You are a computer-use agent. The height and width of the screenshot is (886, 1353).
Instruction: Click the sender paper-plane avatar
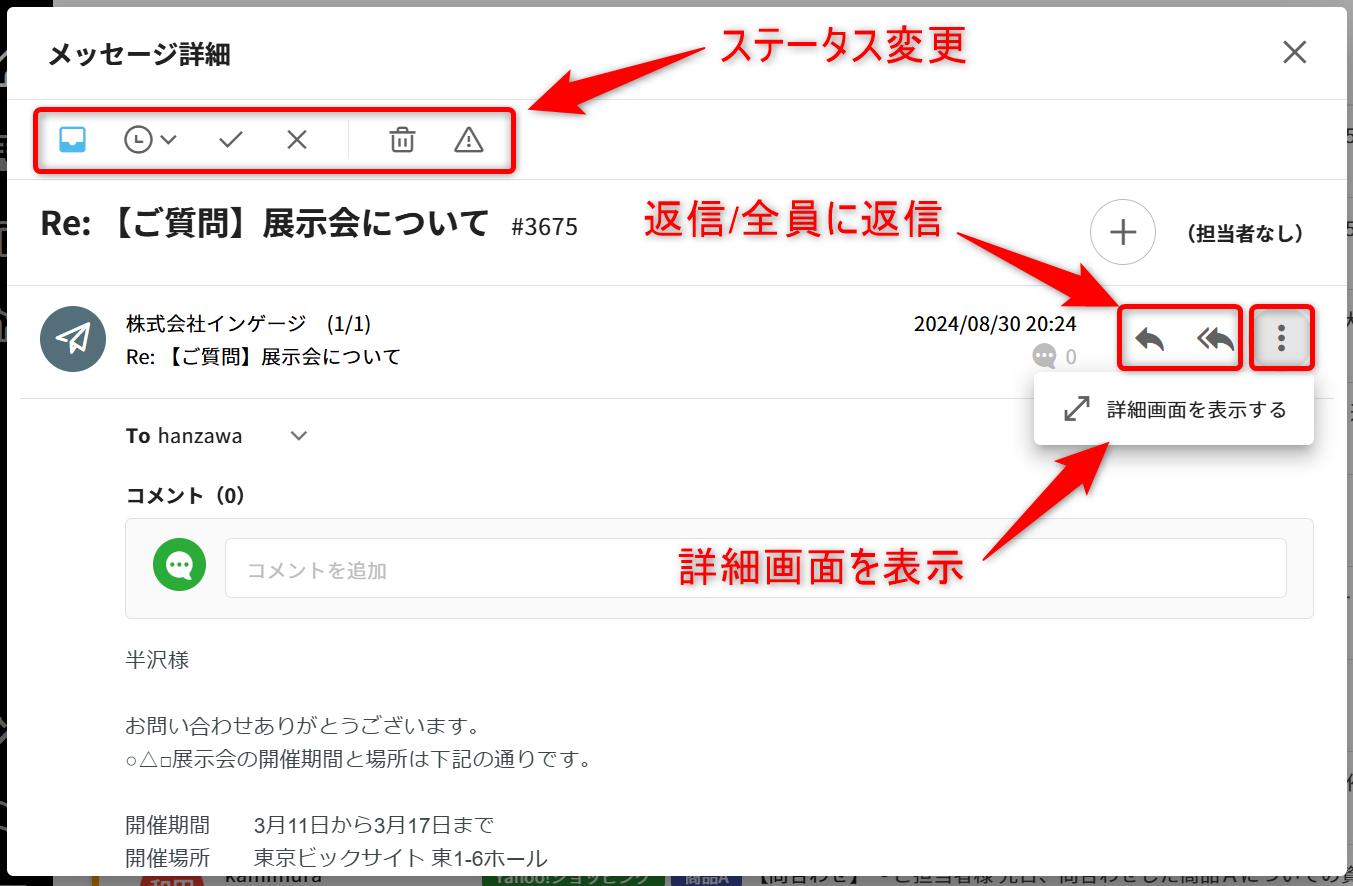pyautogui.click(x=73, y=339)
